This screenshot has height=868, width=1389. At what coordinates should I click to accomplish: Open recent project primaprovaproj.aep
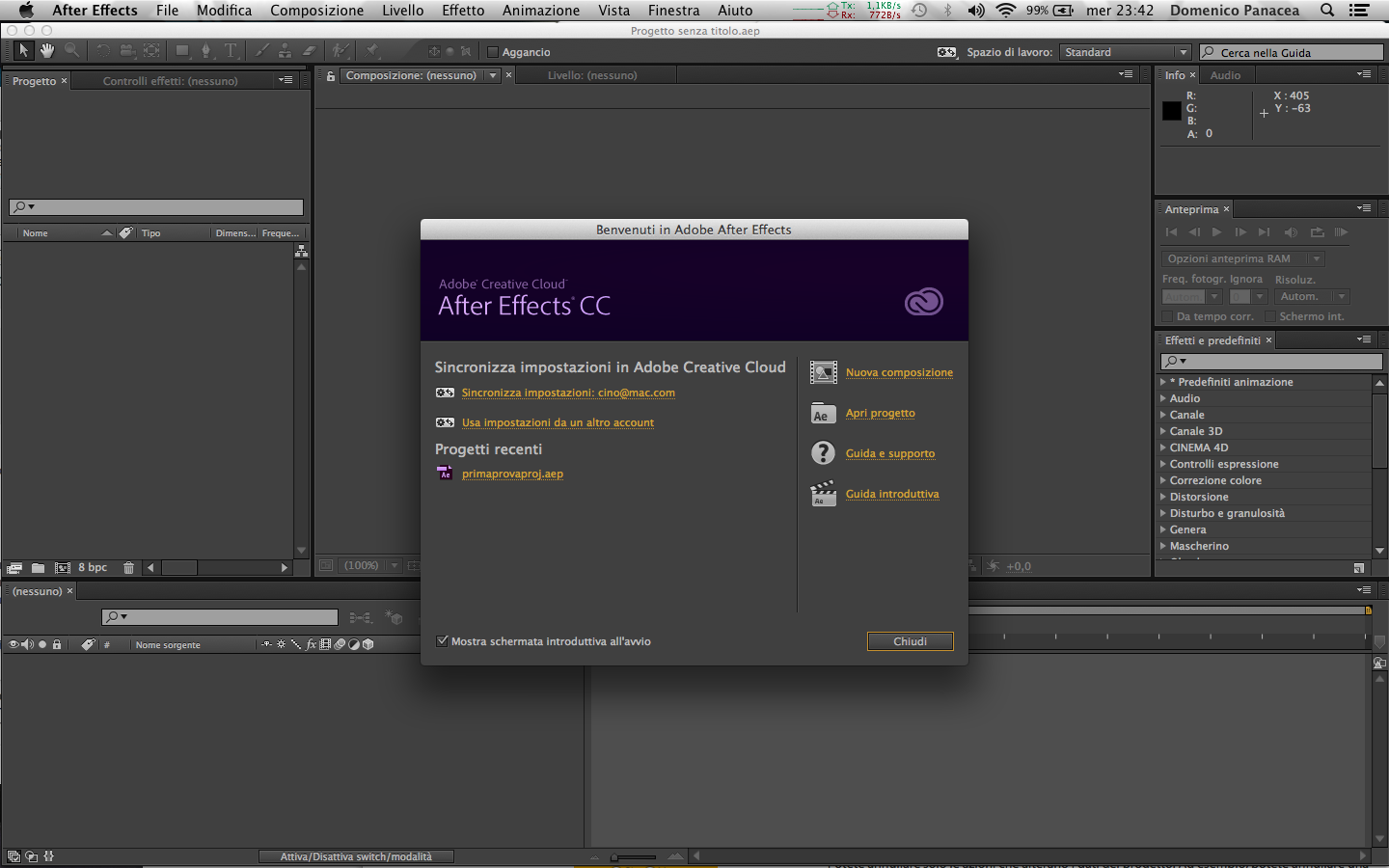click(512, 474)
